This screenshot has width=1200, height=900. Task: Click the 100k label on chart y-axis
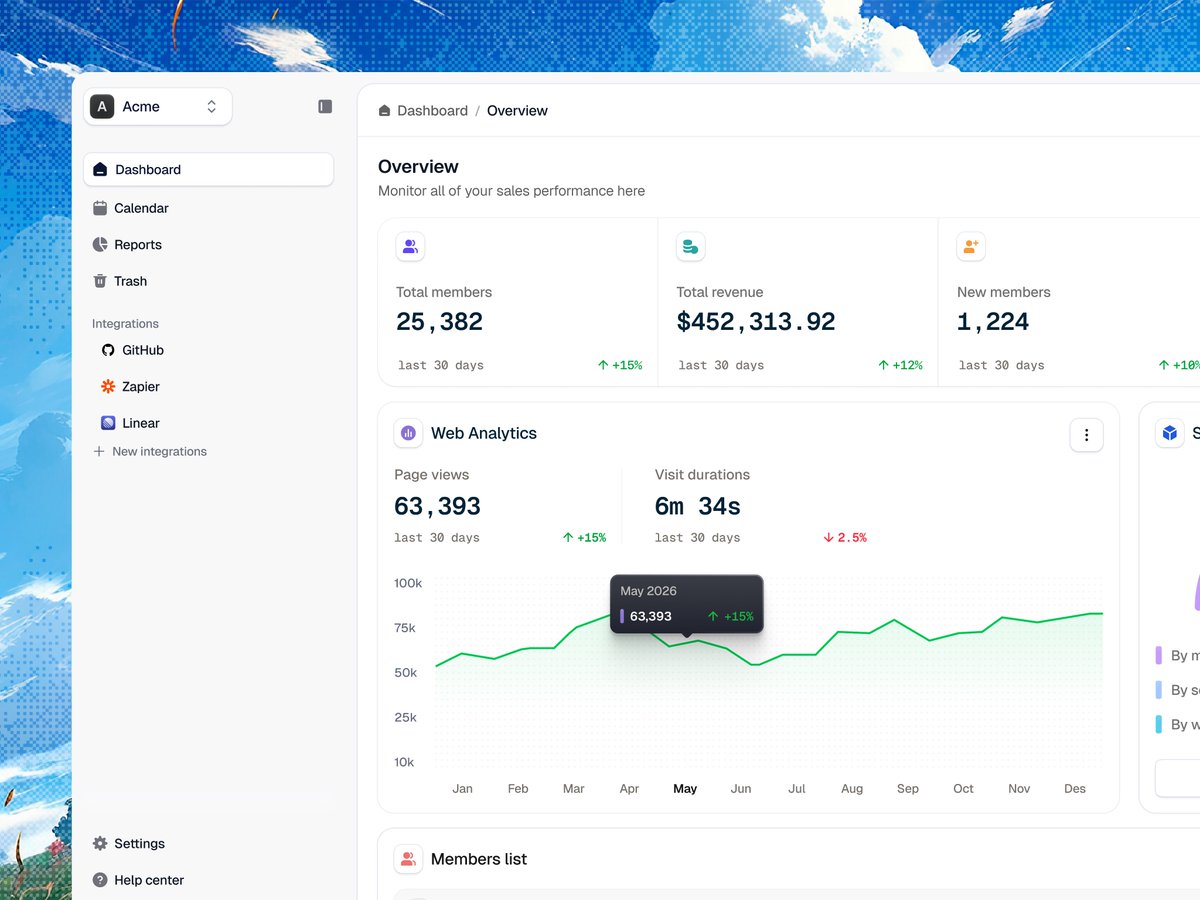(x=408, y=583)
